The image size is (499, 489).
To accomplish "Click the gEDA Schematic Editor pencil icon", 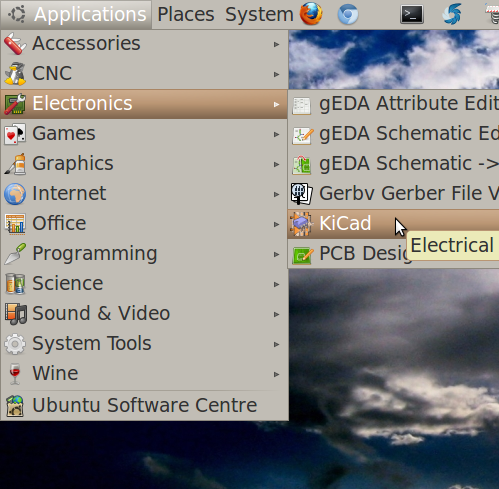I will (x=302, y=135).
